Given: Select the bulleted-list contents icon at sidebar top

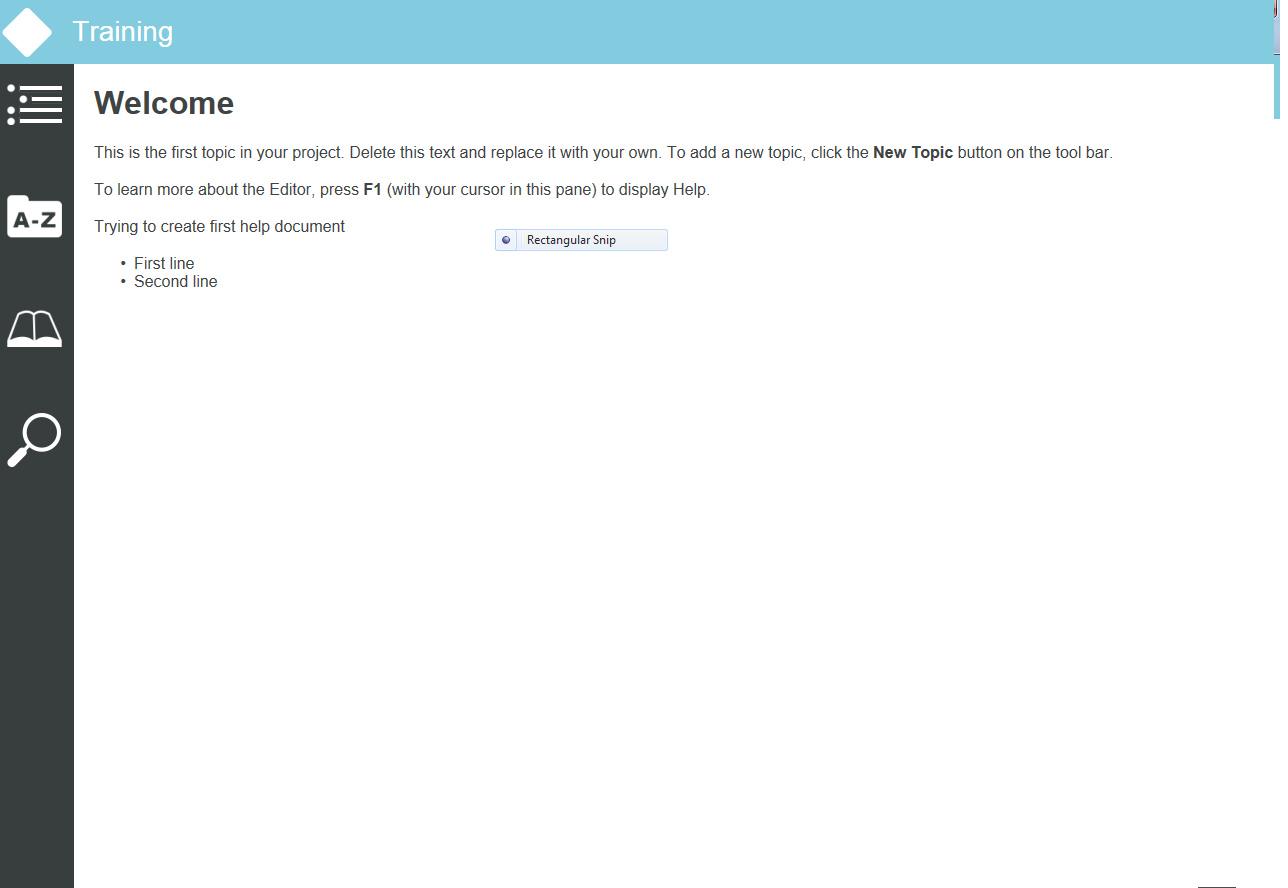Looking at the screenshot, I should click(x=35, y=104).
